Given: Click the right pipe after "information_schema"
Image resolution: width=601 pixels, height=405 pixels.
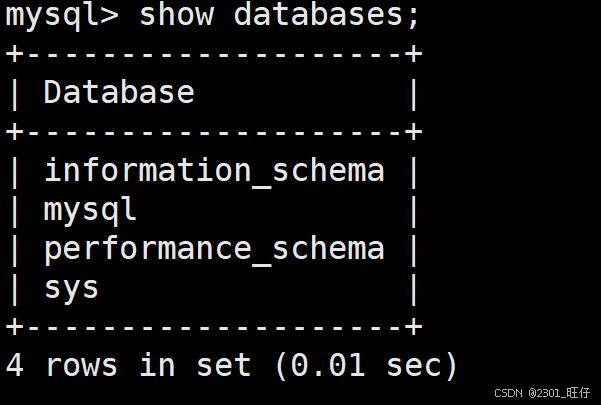Looking at the screenshot, I should click(413, 170).
